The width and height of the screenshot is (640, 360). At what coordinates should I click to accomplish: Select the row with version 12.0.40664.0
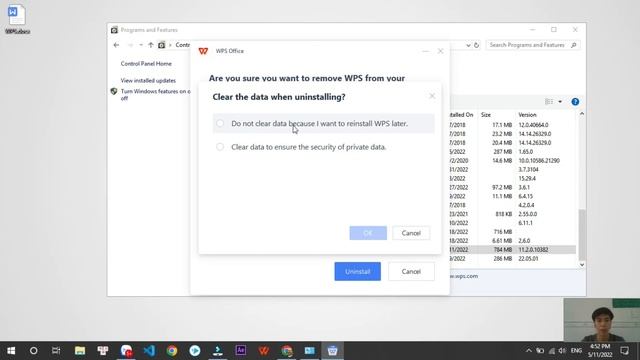(513, 125)
